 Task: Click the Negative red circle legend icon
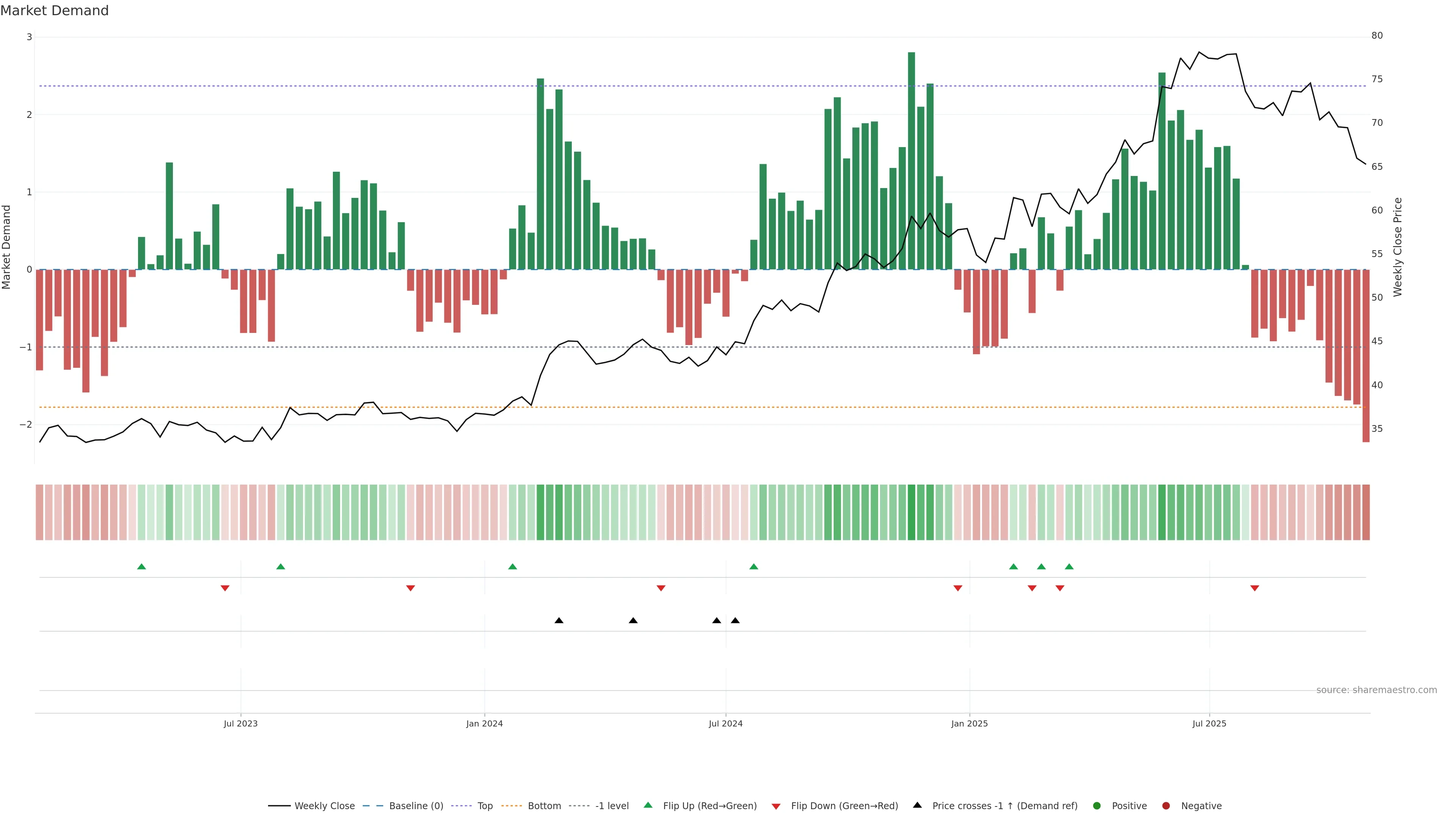[1166, 806]
